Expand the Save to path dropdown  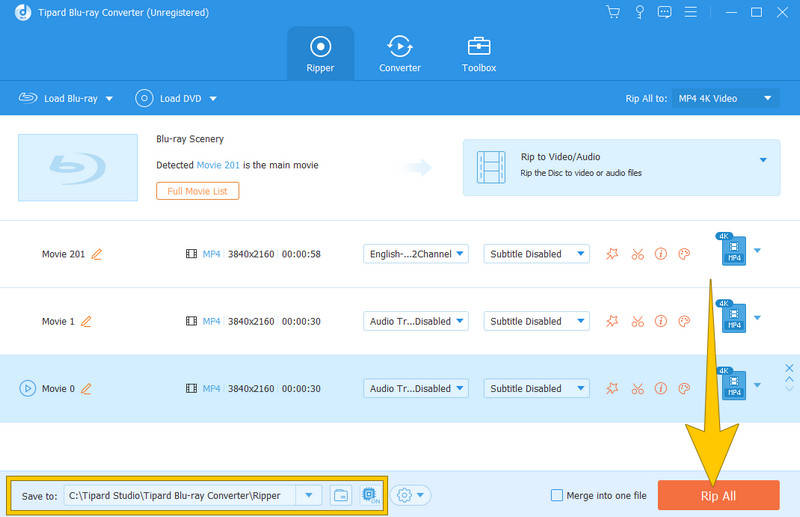pos(309,495)
